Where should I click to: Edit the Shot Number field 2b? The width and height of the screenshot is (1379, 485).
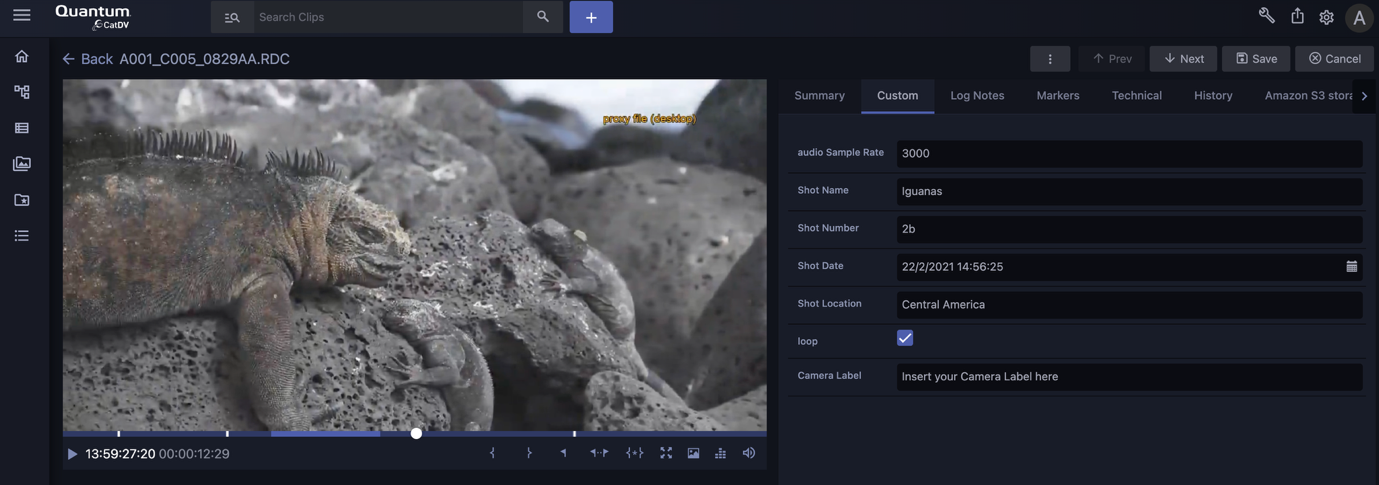click(x=1129, y=229)
